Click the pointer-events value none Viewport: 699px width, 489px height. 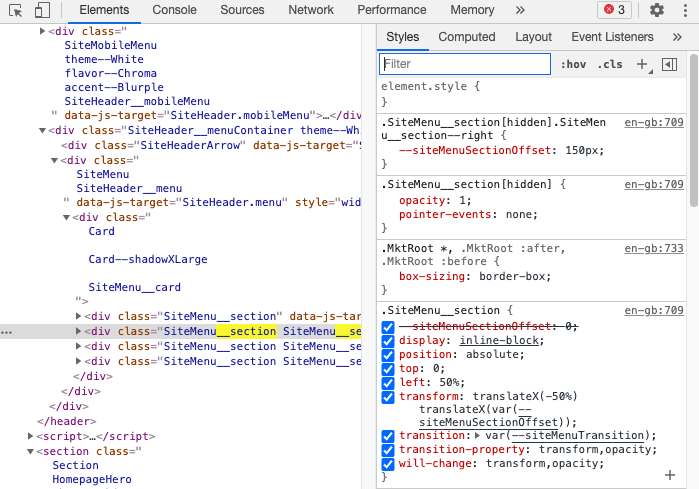coord(518,215)
